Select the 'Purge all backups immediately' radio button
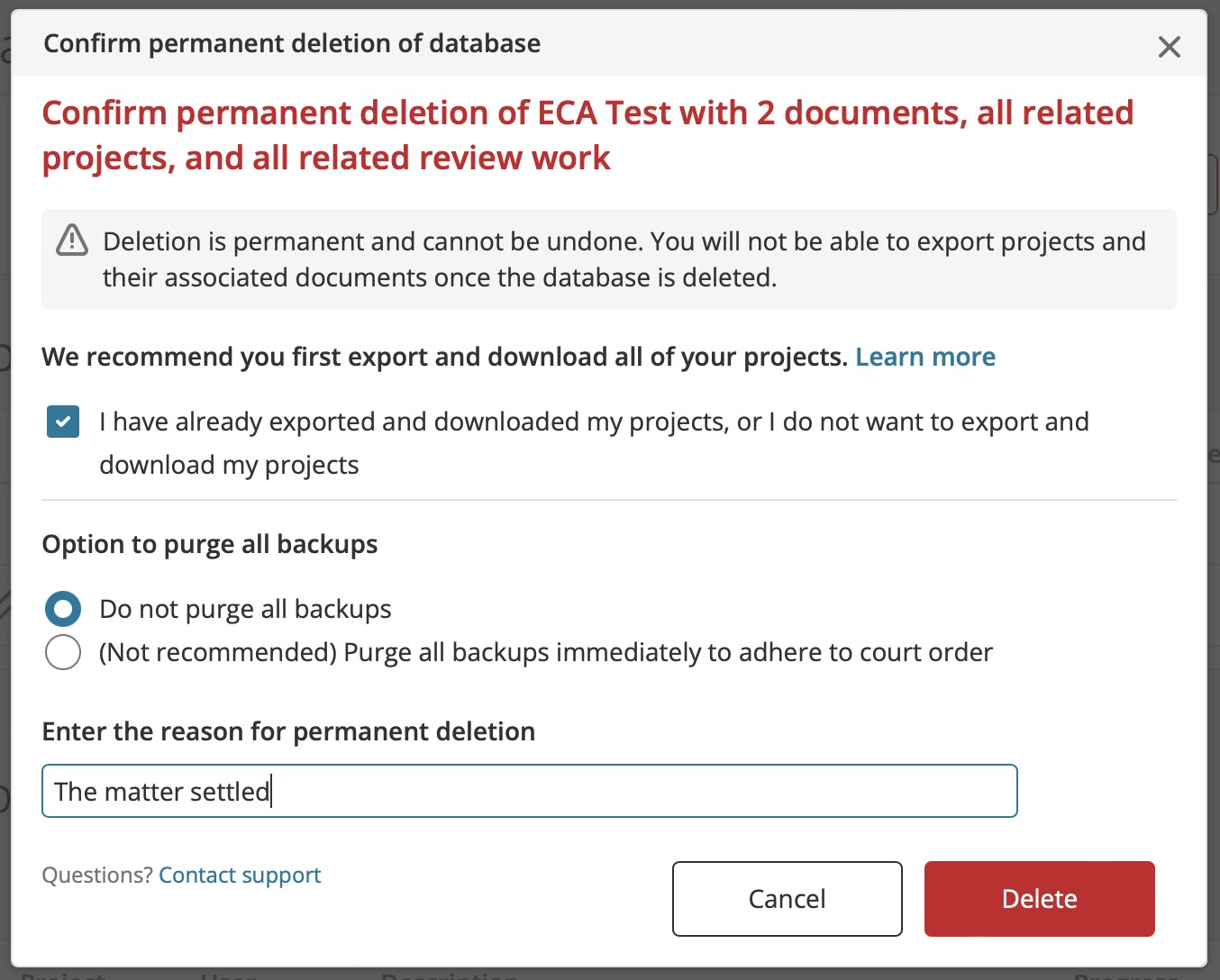This screenshot has height=980, width=1220. (x=63, y=652)
